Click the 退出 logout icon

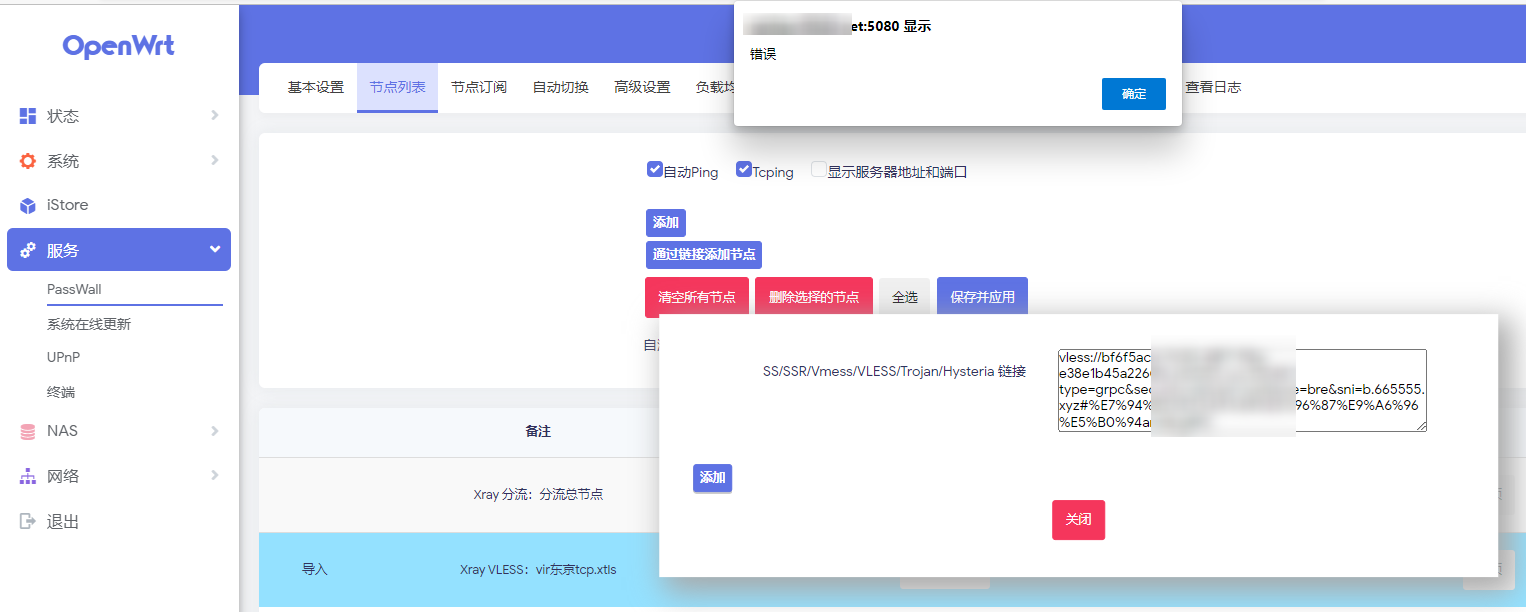(x=28, y=521)
